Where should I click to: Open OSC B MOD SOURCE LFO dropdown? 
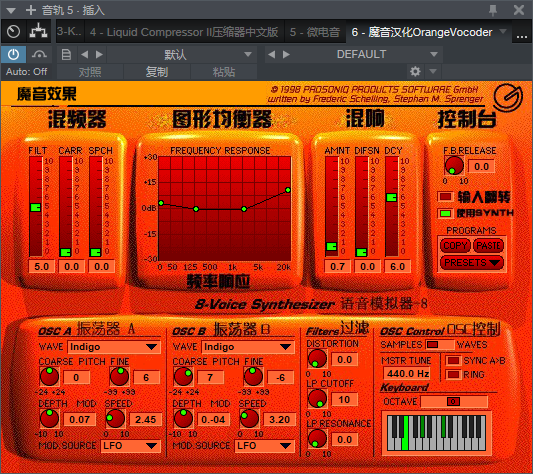tap(264, 446)
